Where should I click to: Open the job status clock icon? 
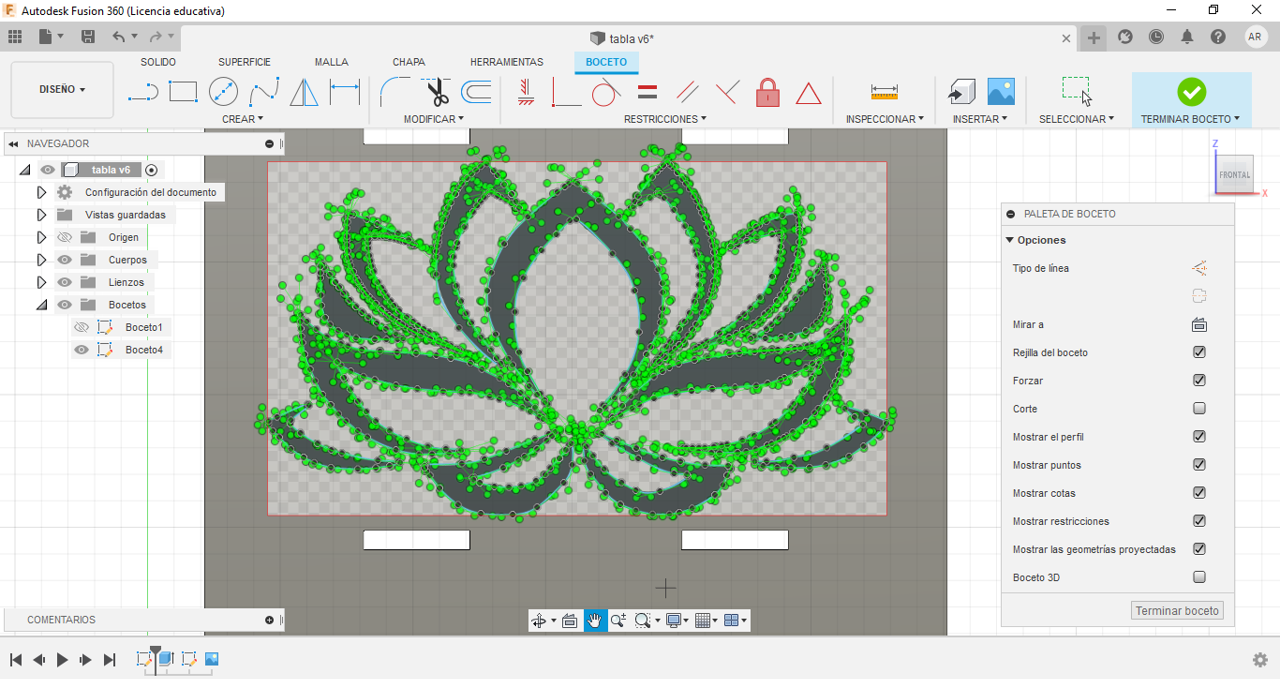pos(1156,37)
